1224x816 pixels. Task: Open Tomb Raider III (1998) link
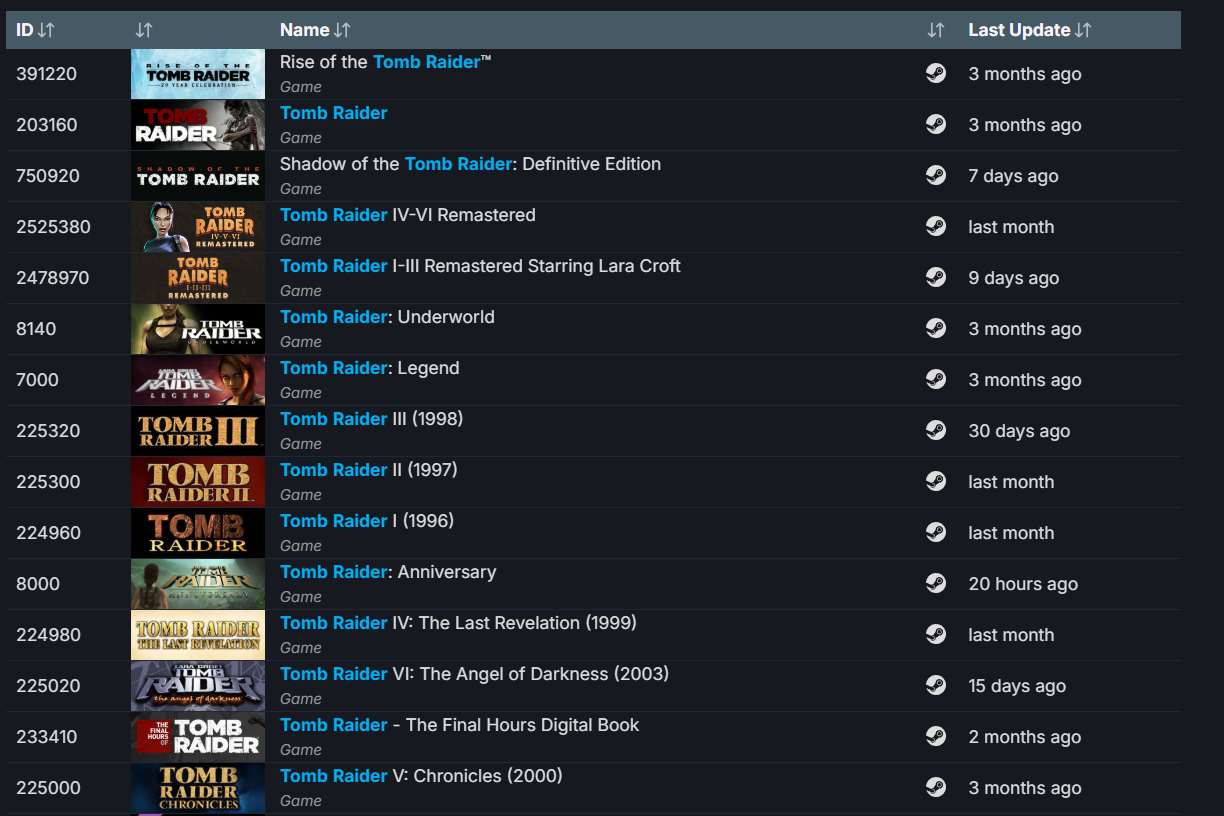(x=372, y=419)
